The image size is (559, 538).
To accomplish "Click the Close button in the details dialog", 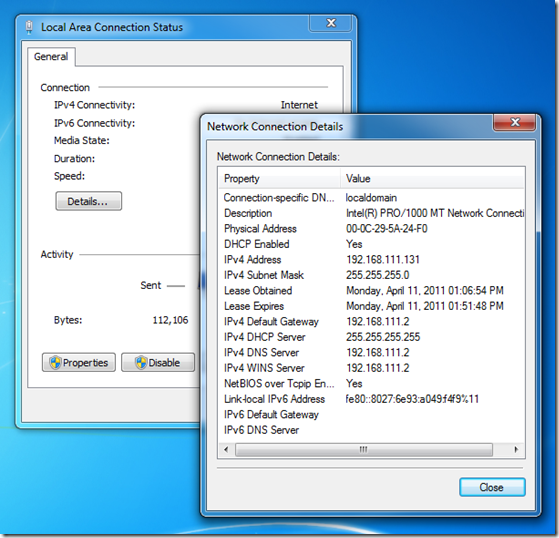I will point(492,487).
